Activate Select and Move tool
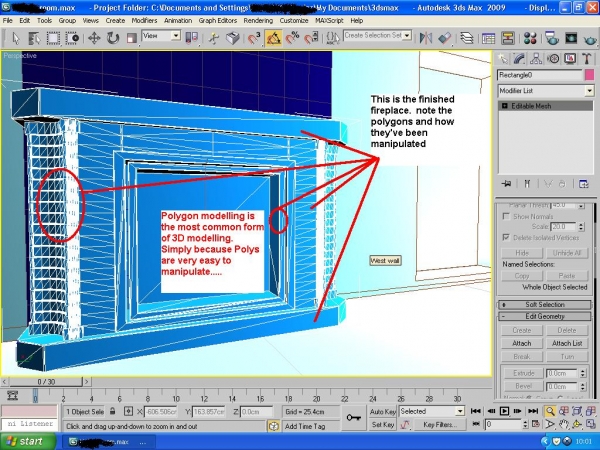Viewport: 600px width, 450px height. coord(94,38)
